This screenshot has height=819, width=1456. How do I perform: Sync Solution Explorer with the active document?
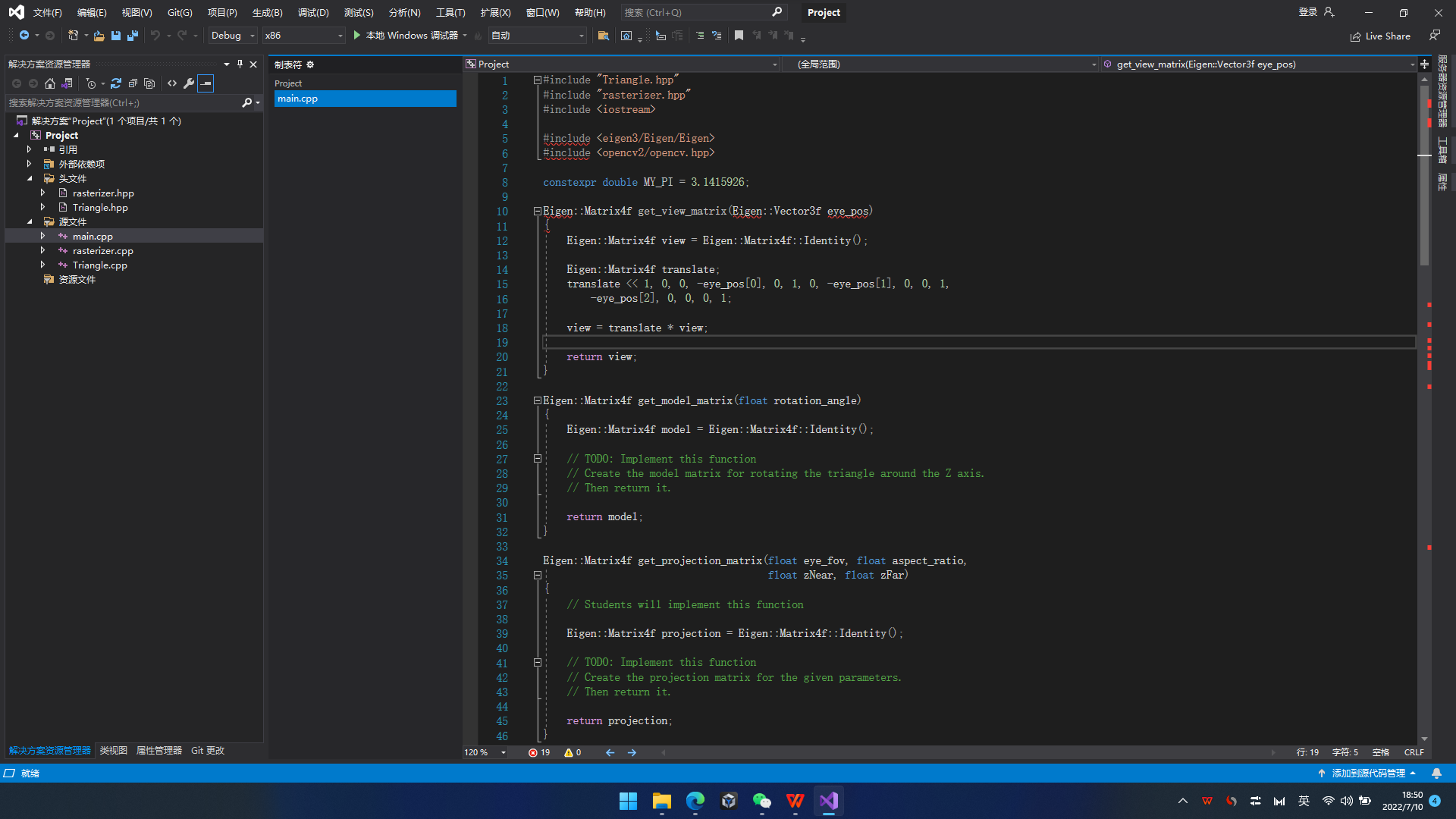click(116, 83)
